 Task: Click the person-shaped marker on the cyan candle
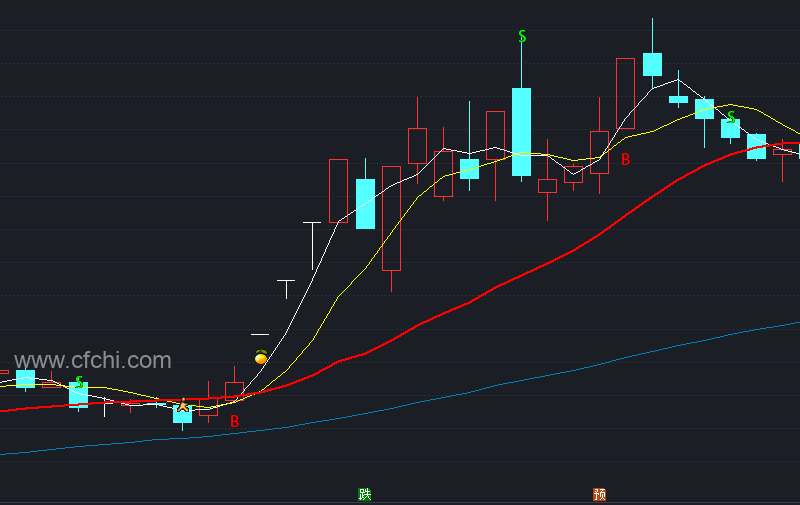[183, 406]
